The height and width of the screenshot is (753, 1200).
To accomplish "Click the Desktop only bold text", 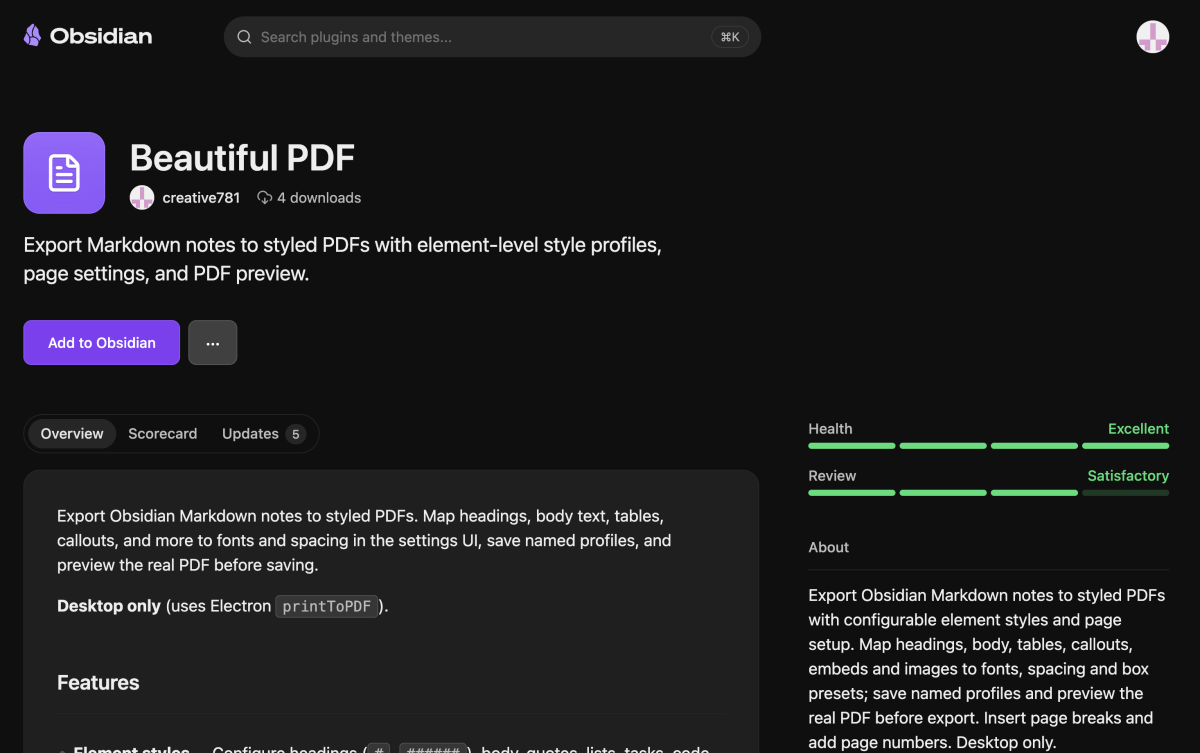I will pyautogui.click(x=109, y=606).
